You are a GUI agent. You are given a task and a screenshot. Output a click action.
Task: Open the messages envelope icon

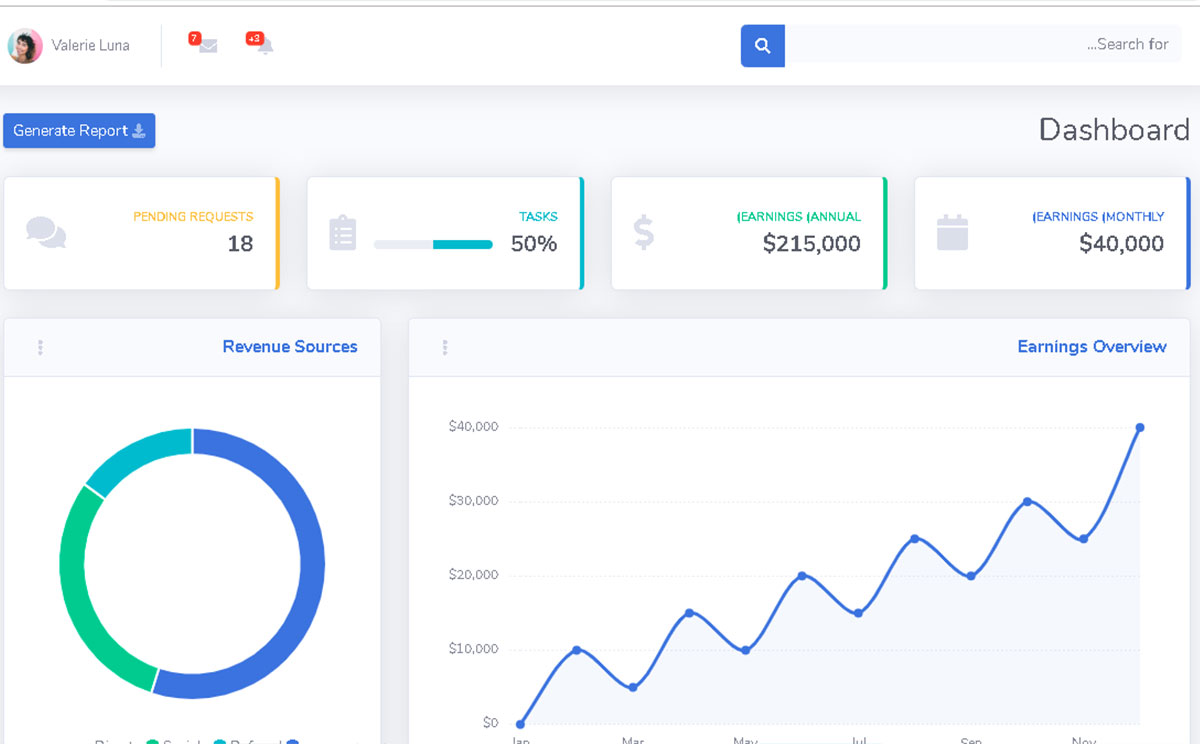point(207,46)
